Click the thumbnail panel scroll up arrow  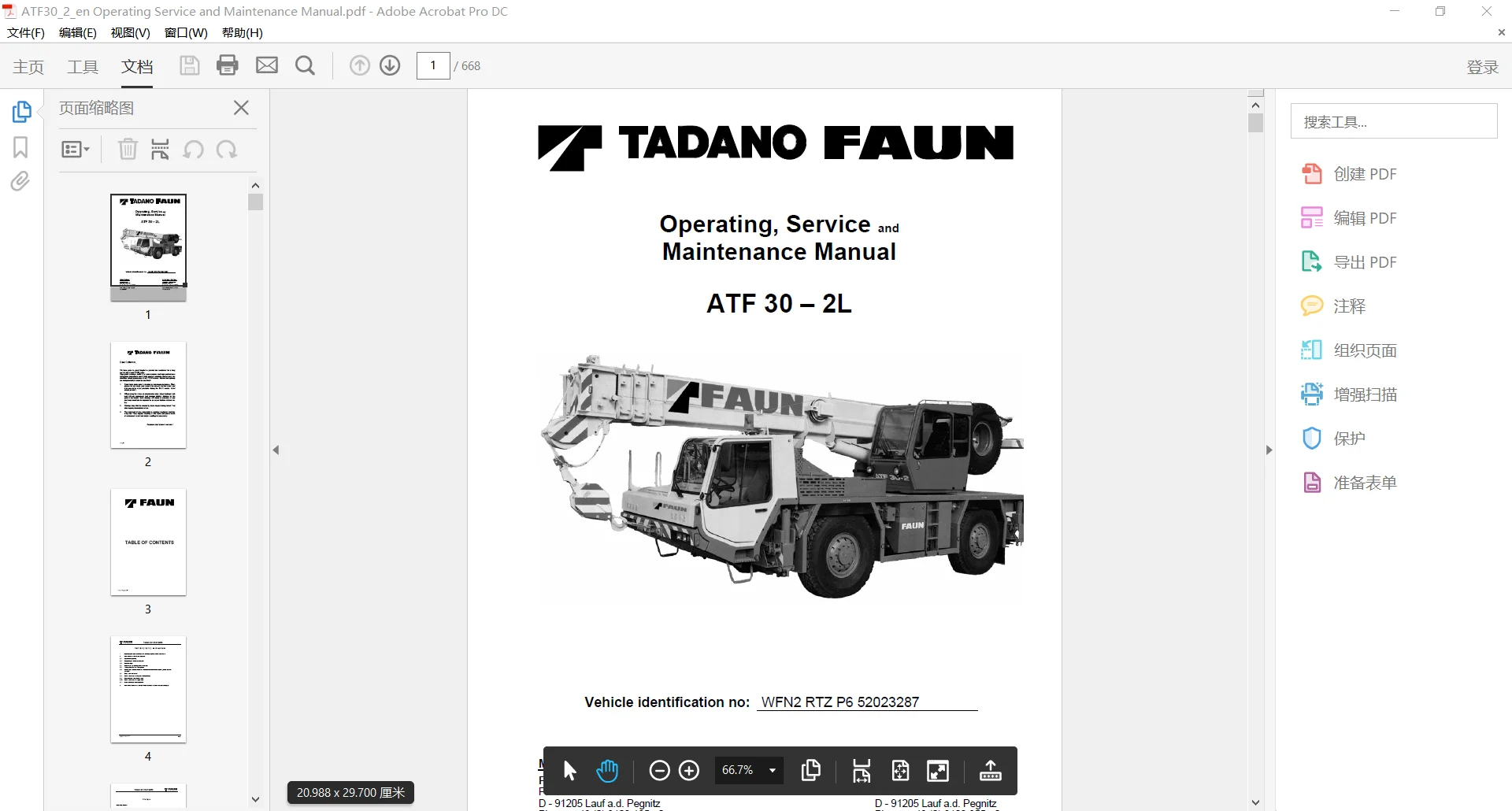click(x=255, y=185)
